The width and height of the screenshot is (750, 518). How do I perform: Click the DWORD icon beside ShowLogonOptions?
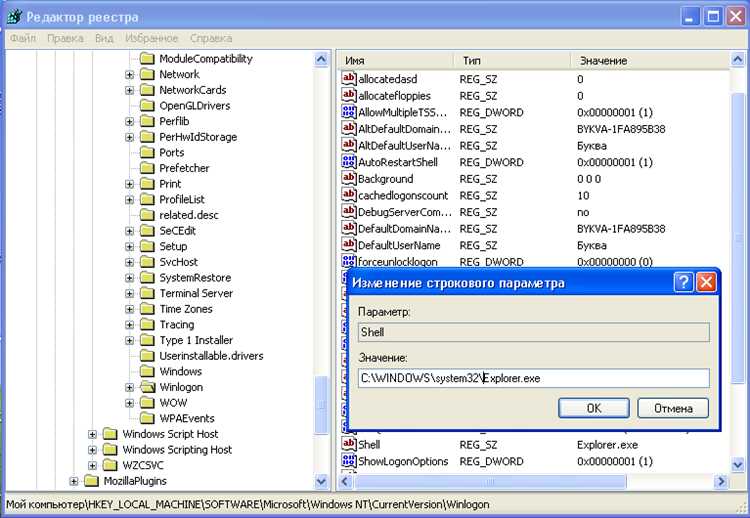[x=349, y=461]
